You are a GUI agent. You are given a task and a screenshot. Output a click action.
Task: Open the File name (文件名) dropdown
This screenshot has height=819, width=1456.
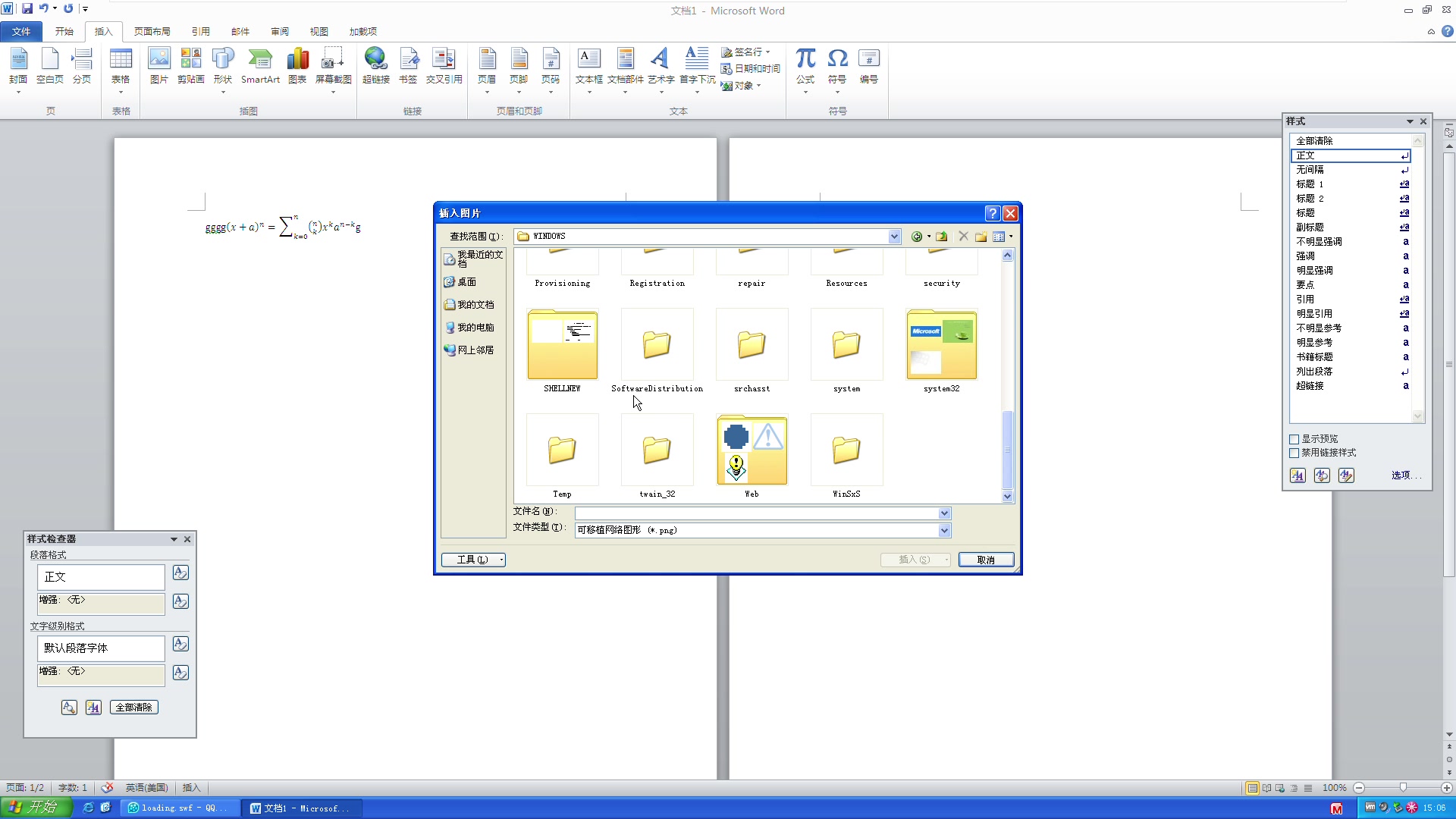pyautogui.click(x=944, y=513)
